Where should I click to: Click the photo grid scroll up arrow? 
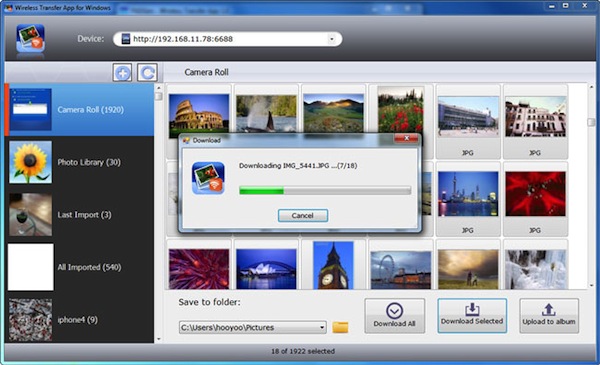591,87
